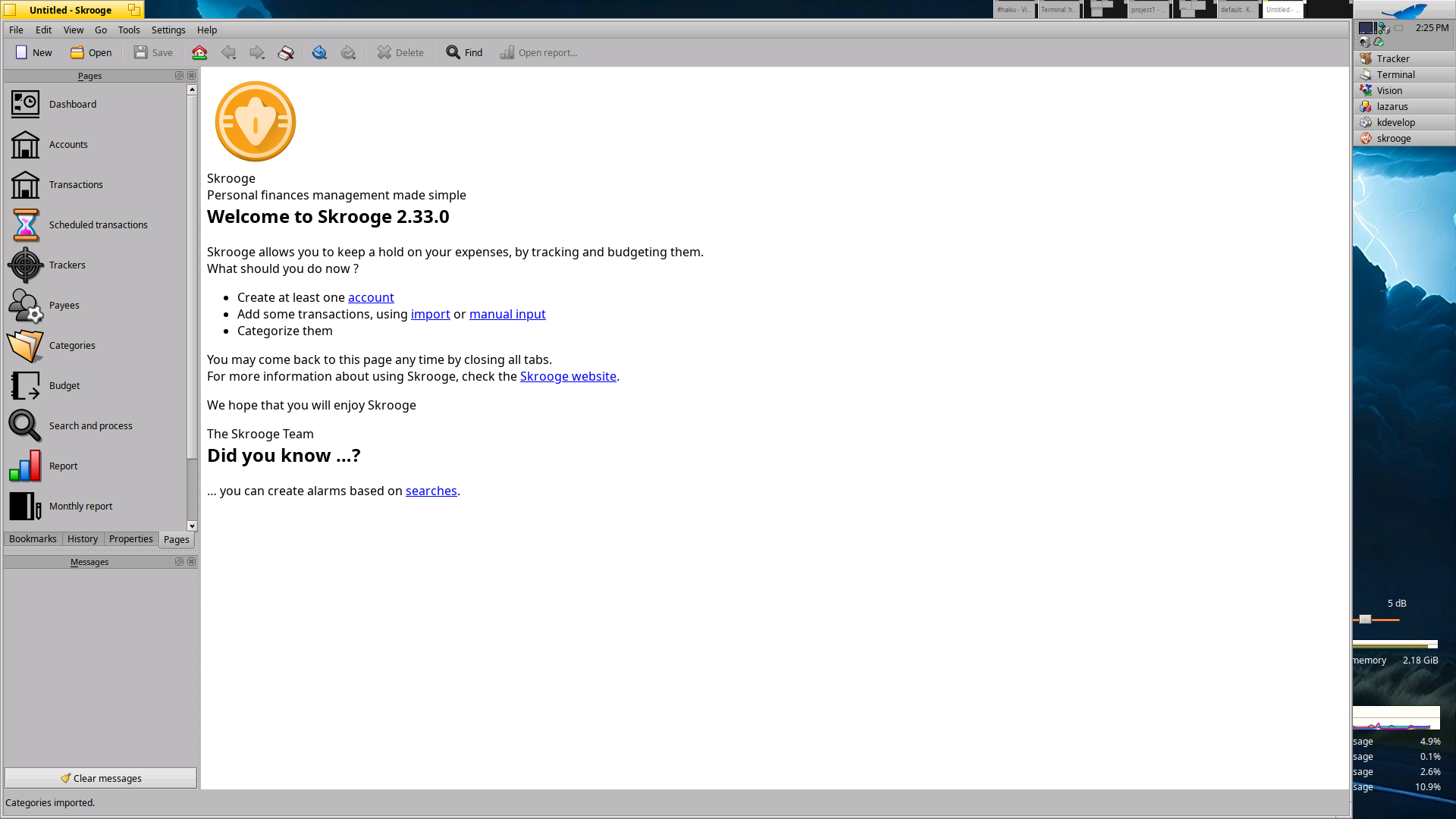
Task: Open Find with the magnifier icon
Action: pyautogui.click(x=453, y=52)
